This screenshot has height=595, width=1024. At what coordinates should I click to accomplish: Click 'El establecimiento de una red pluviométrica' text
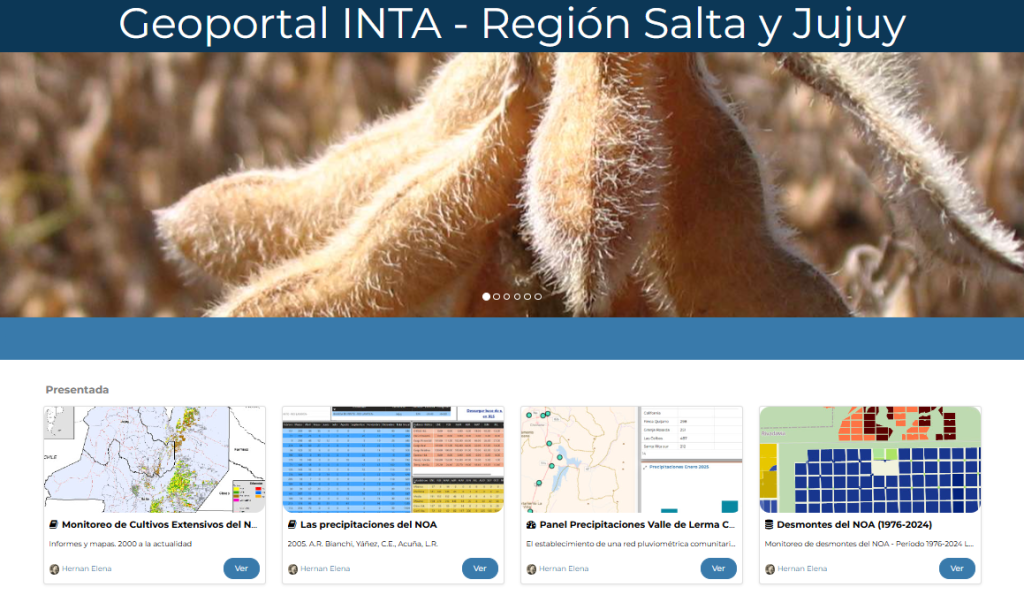point(630,543)
